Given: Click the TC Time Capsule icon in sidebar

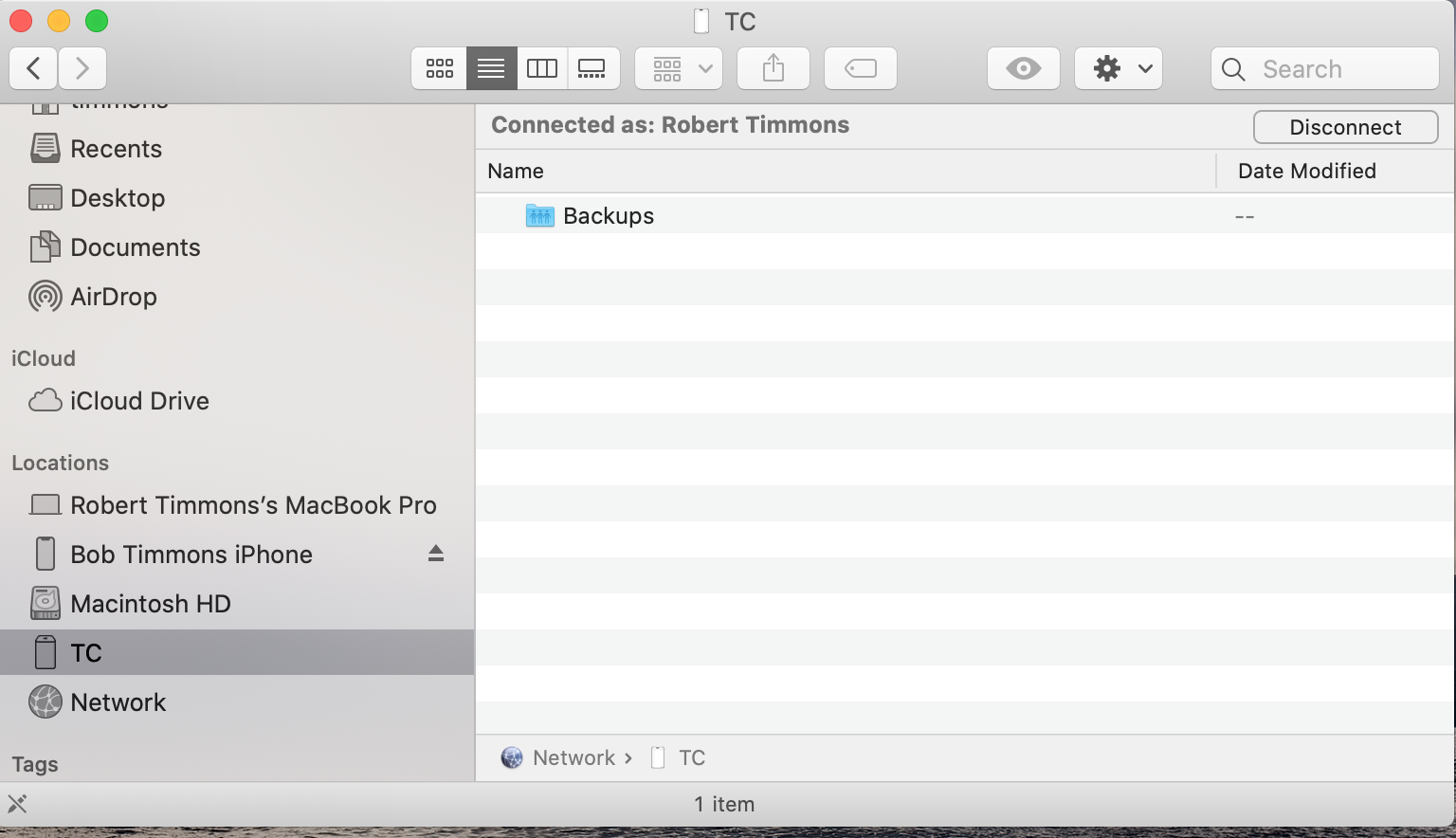Looking at the screenshot, I should tap(45, 652).
